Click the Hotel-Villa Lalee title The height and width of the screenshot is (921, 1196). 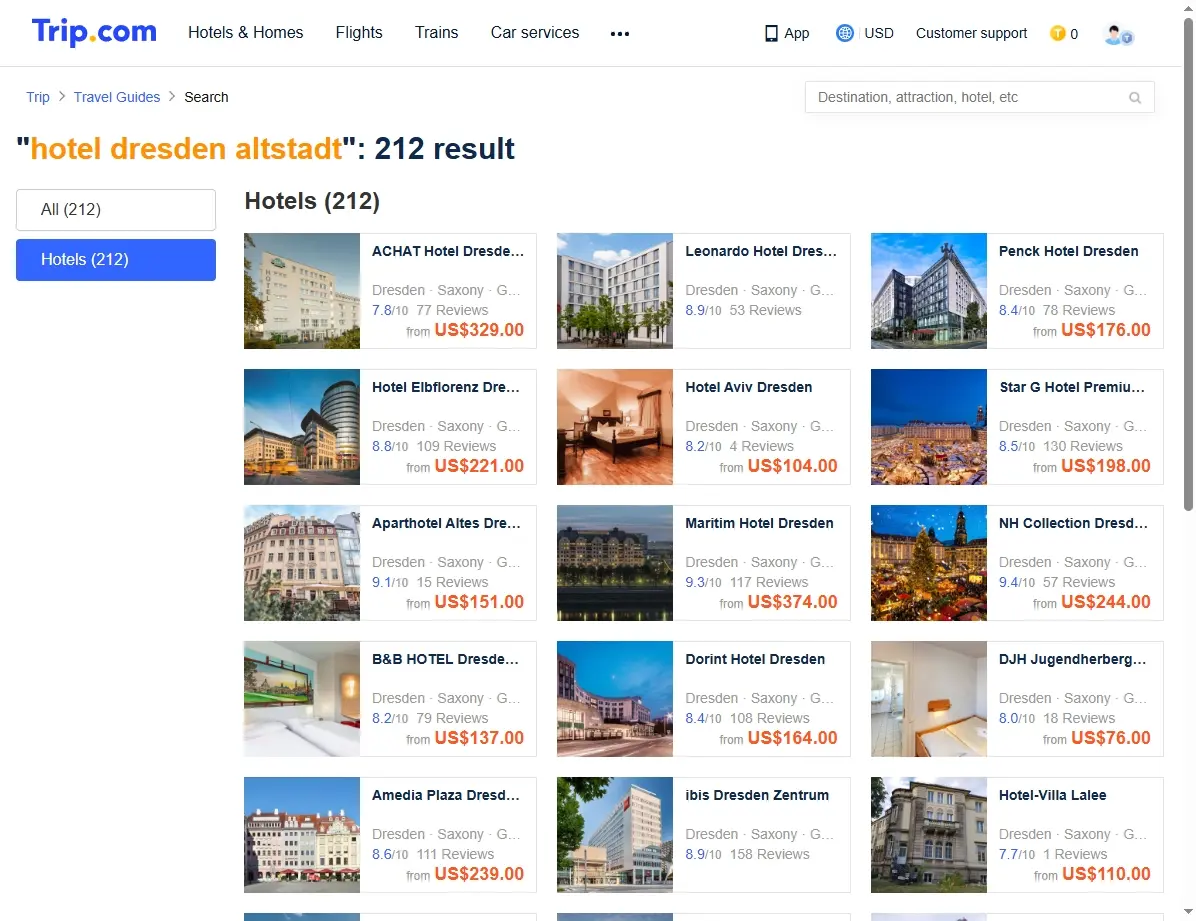tap(1052, 795)
